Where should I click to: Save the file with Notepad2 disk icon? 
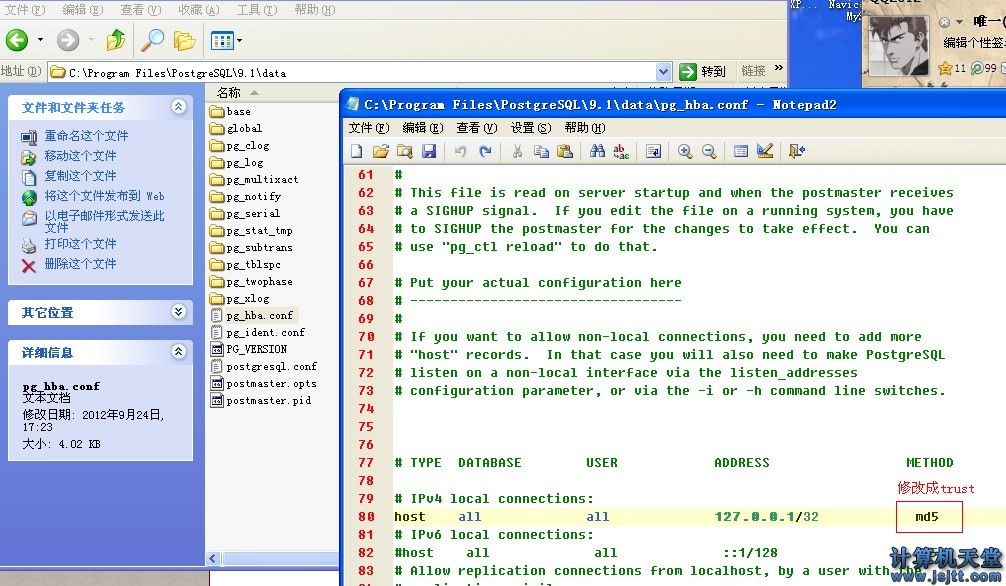pyautogui.click(x=429, y=151)
